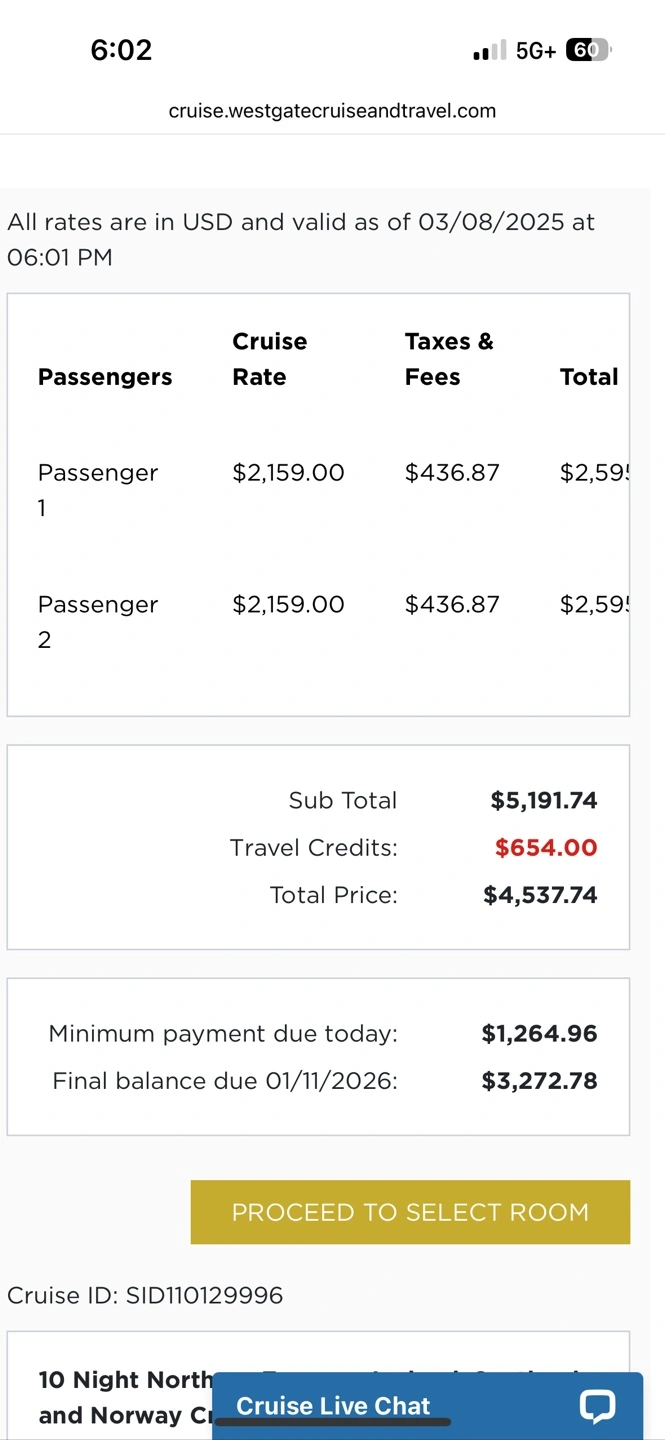Tap the $3,272.78 final balance amount
The image size is (665, 1440).
pos(539,1081)
